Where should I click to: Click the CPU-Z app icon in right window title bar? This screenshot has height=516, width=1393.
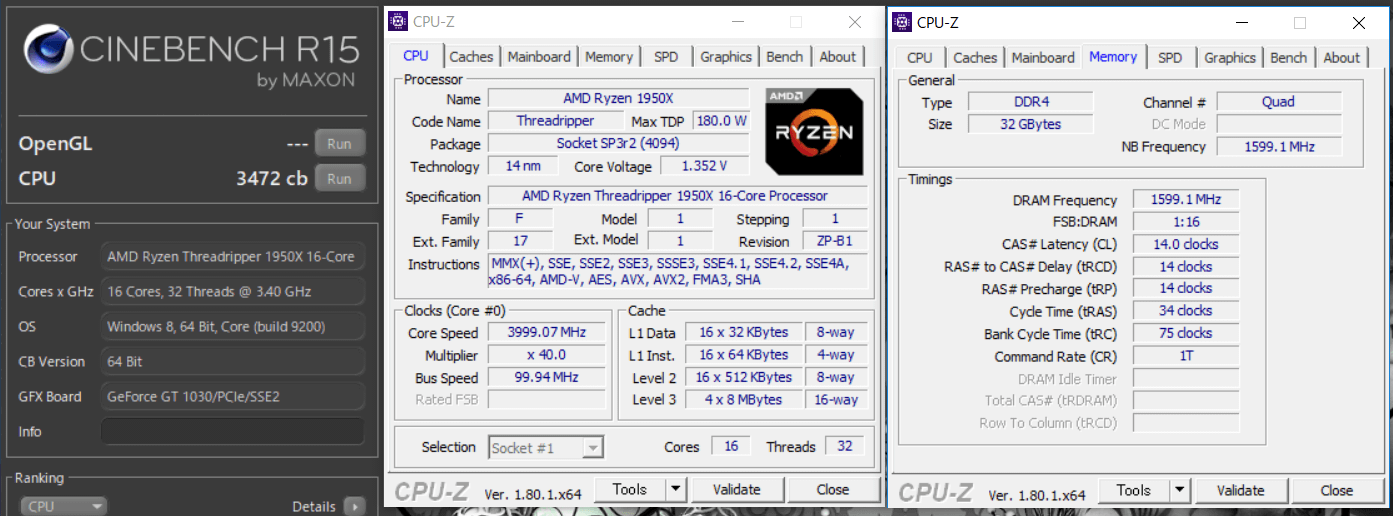click(901, 22)
